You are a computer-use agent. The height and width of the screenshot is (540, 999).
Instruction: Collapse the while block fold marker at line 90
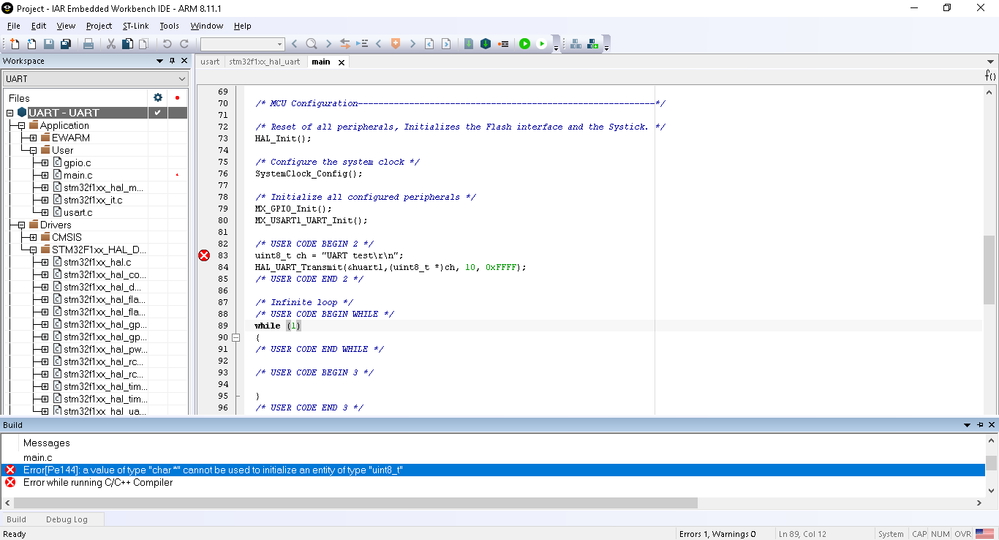(236, 338)
